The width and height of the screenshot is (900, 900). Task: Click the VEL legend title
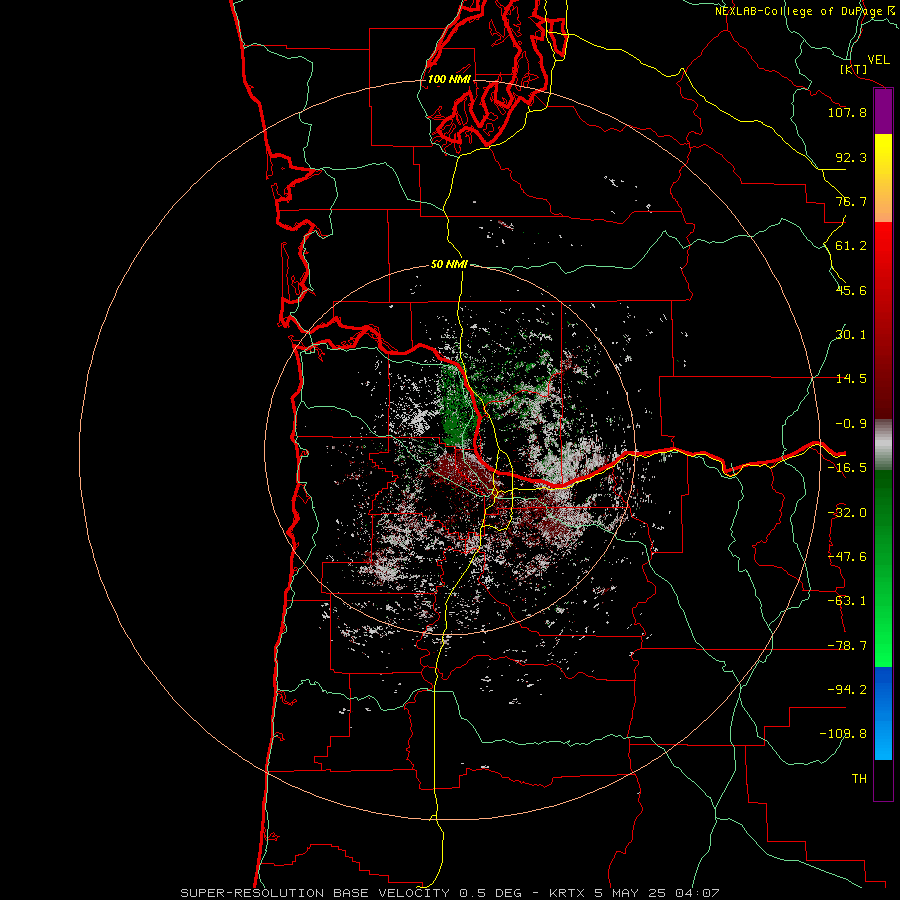pos(878,60)
